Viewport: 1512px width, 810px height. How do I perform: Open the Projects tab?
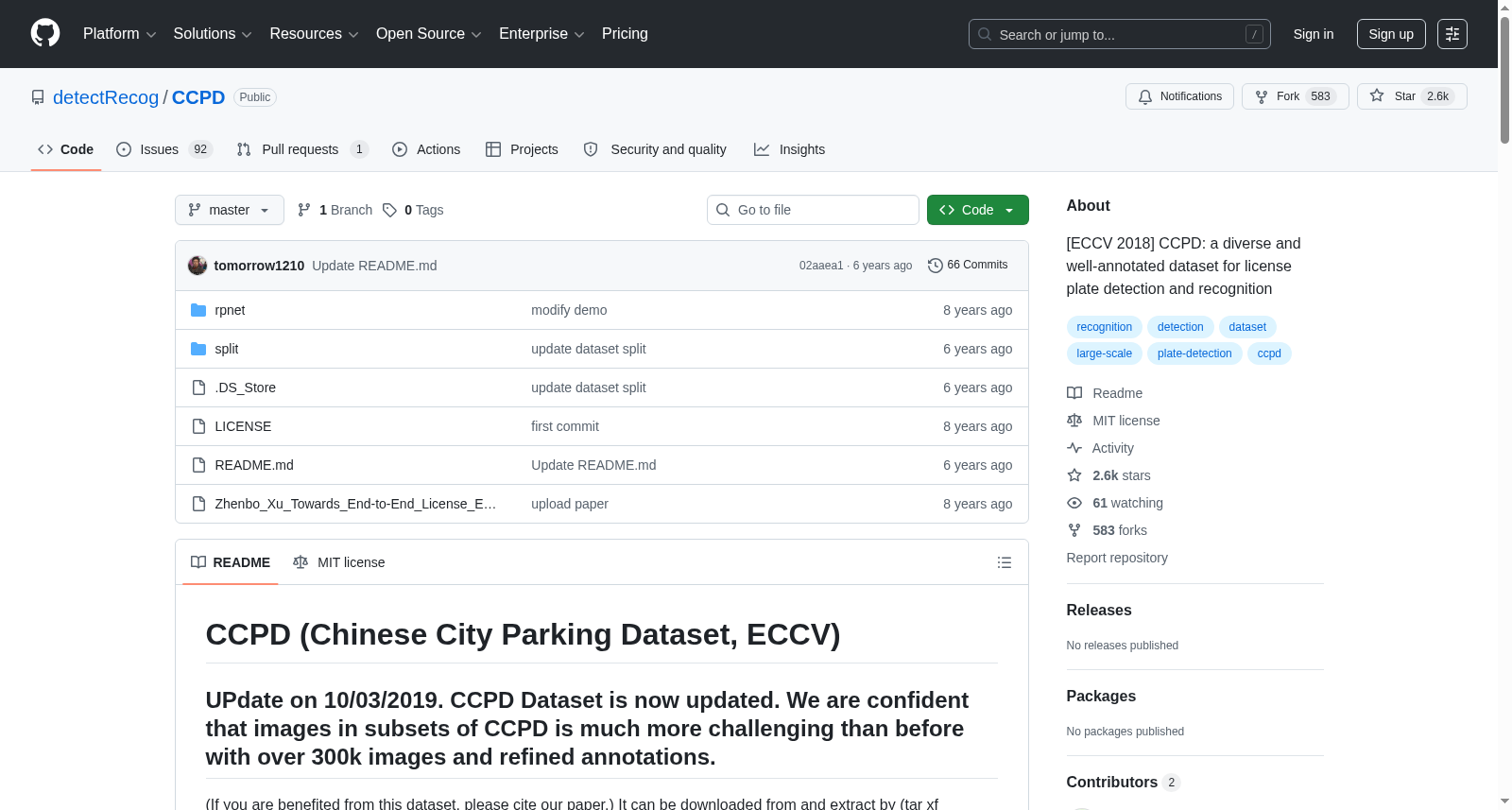tap(522, 149)
